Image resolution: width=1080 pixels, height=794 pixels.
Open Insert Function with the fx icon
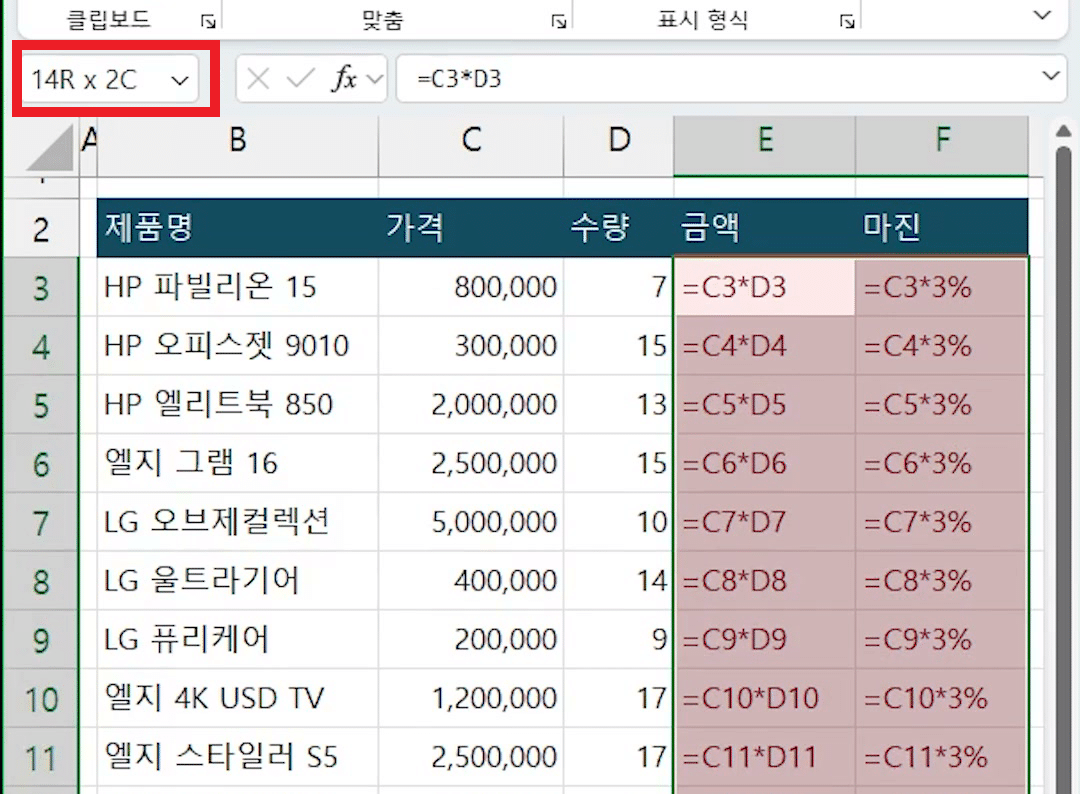344,79
